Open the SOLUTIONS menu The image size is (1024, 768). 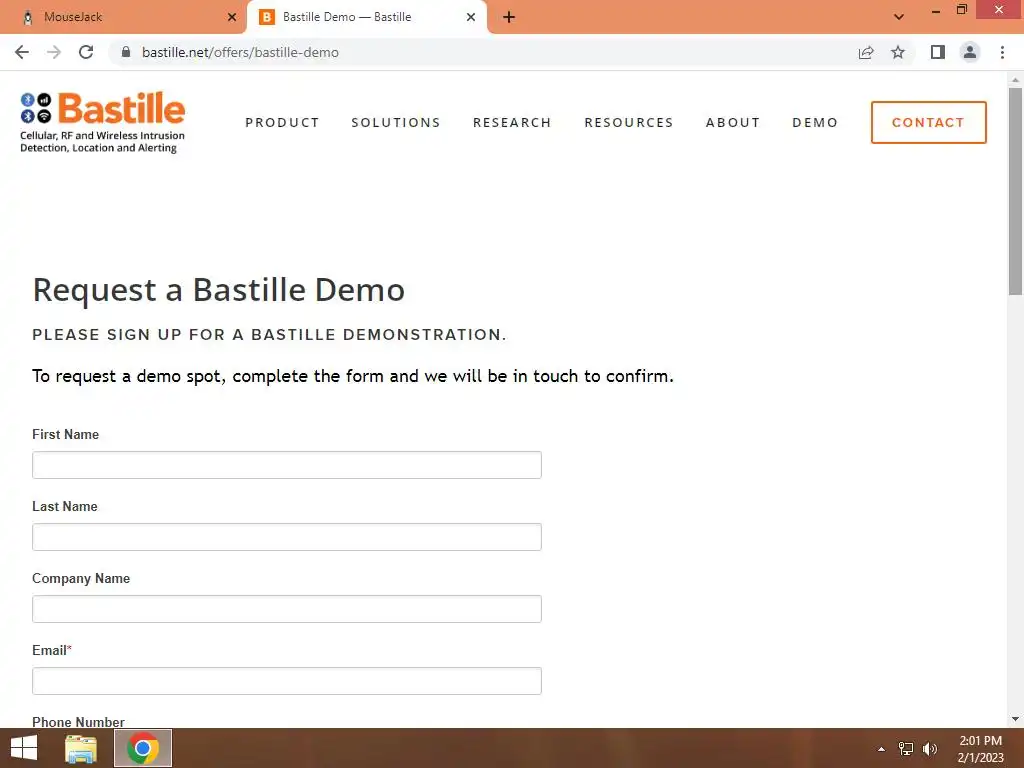[396, 123]
